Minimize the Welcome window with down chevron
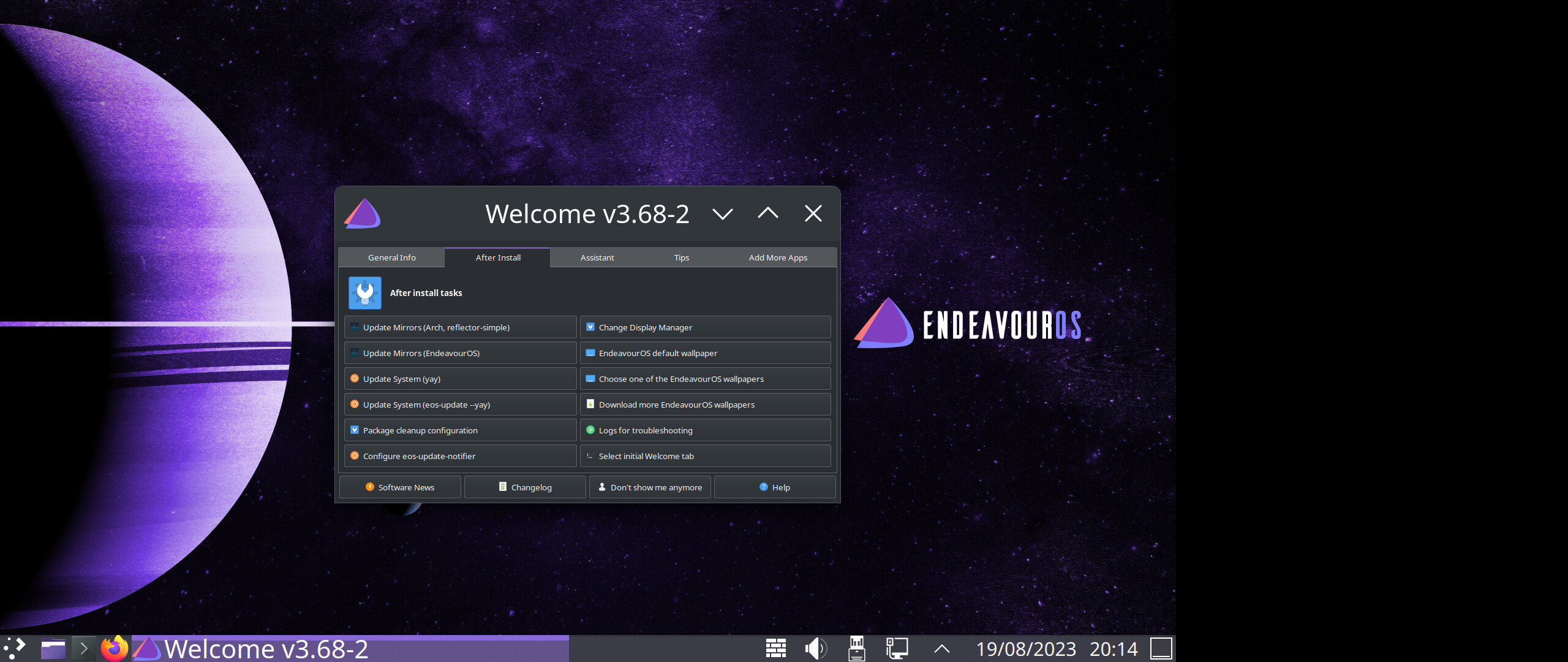This screenshot has width=1568, height=662. pos(723,213)
